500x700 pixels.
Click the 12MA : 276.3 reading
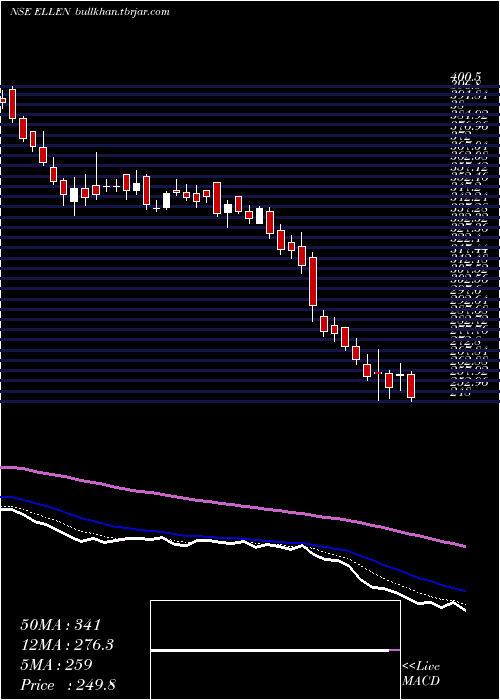(67, 645)
